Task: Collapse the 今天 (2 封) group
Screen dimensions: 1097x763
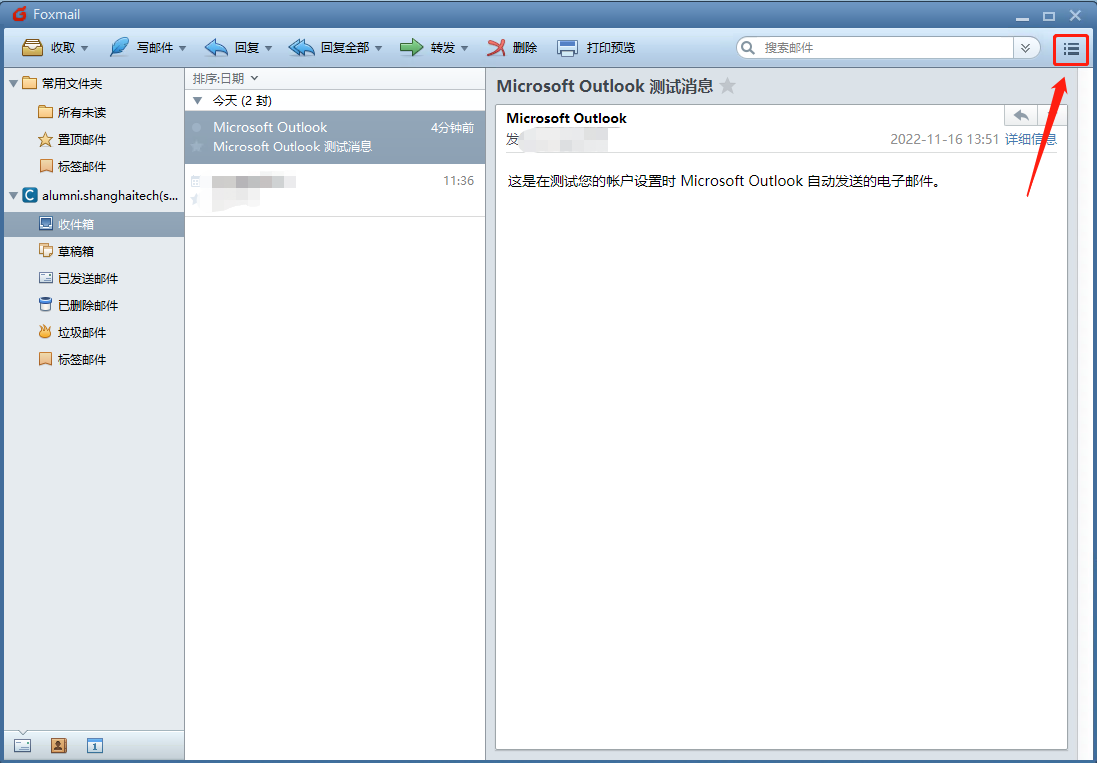Action: tap(197, 101)
